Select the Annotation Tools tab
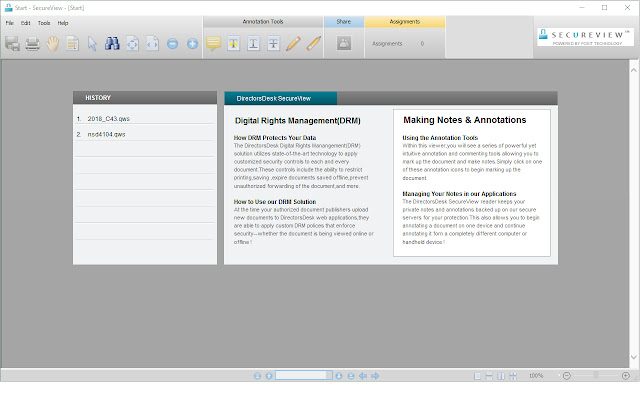The image size is (640, 400). [263, 22]
